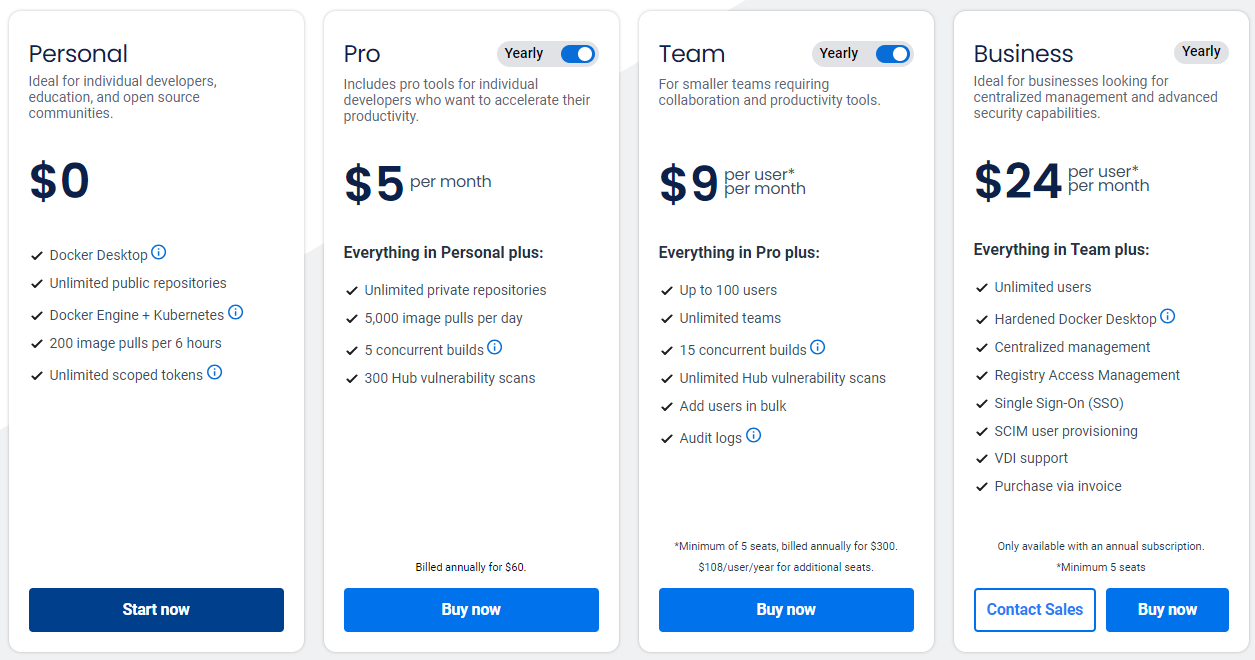This screenshot has width=1255, height=660.
Task: Click the Personal plan heading
Action: [x=78, y=54]
